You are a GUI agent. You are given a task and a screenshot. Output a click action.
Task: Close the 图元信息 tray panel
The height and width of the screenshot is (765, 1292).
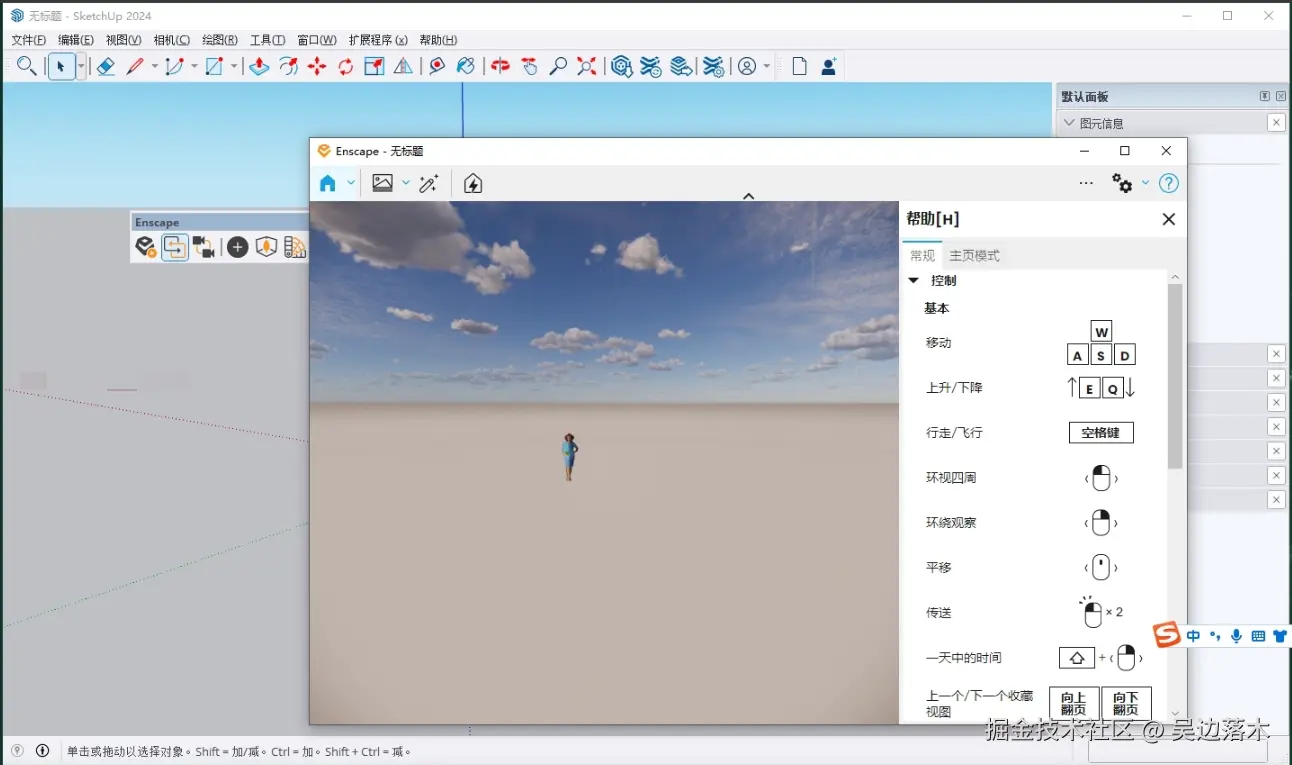coord(1276,122)
